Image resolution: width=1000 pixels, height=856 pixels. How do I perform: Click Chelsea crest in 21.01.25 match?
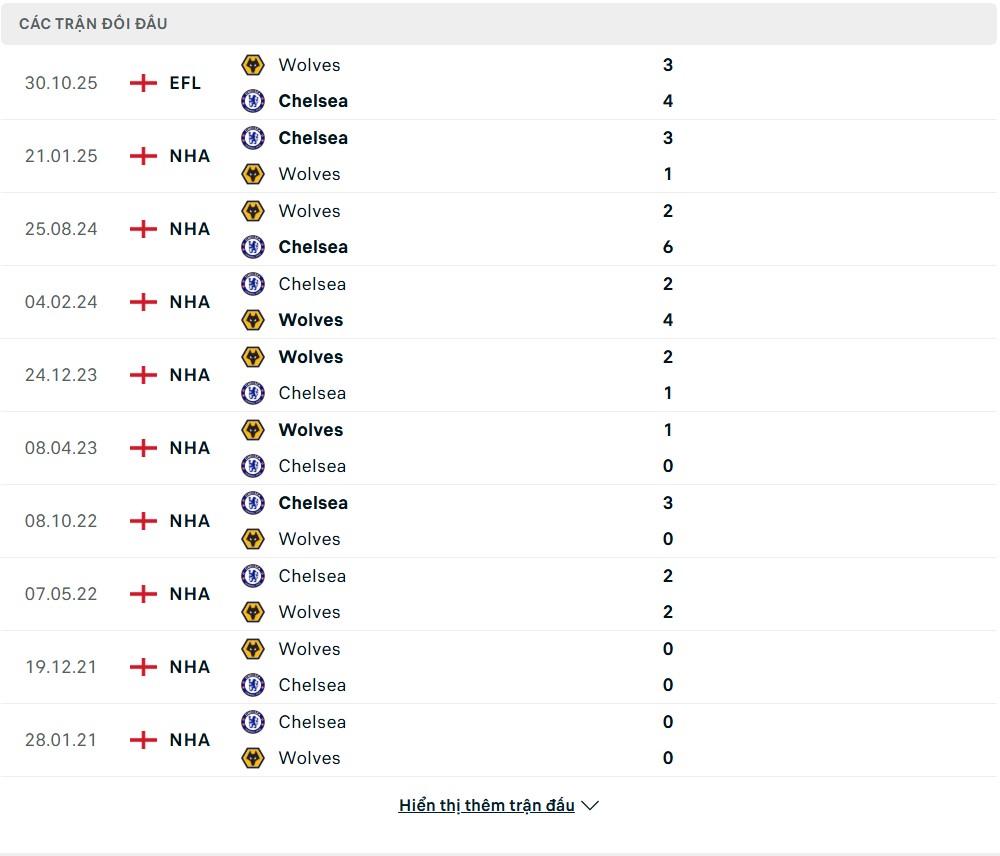(253, 138)
